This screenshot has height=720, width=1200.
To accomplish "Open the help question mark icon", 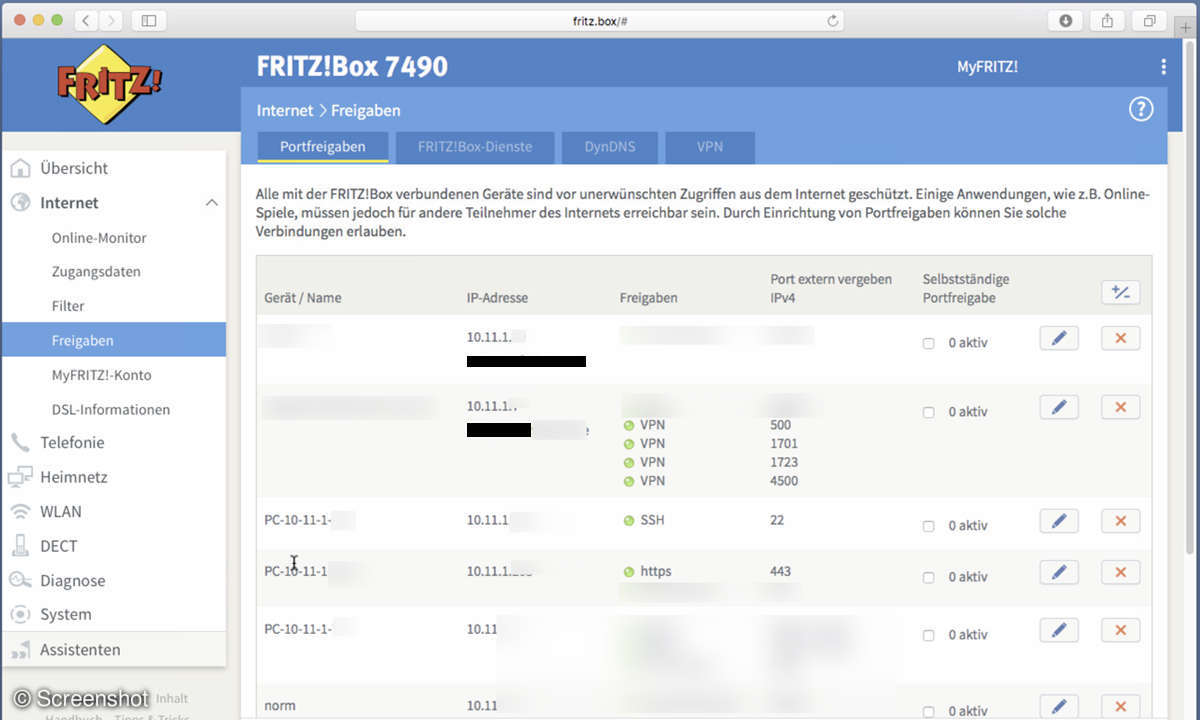I will tap(1141, 110).
